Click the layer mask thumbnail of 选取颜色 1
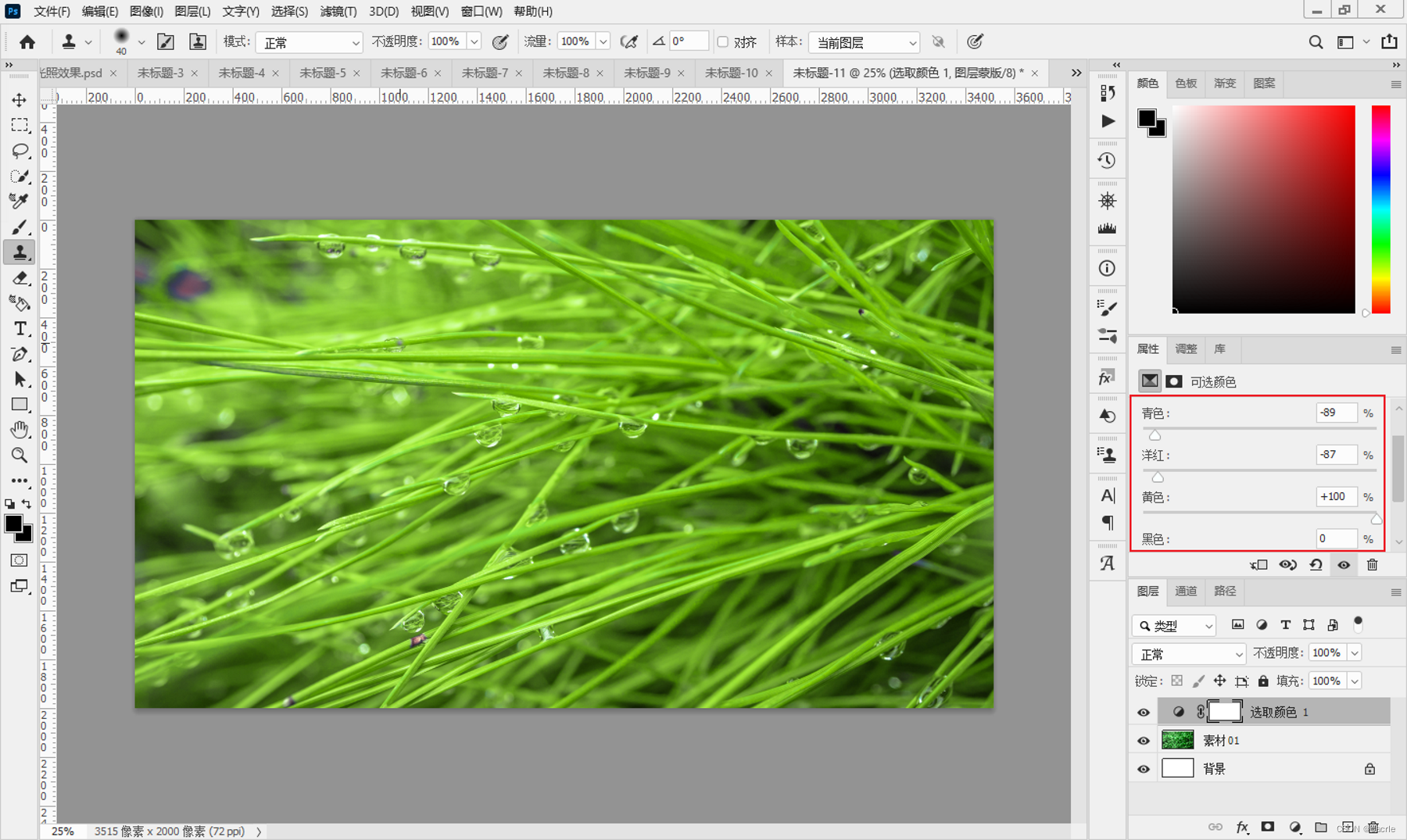The width and height of the screenshot is (1407, 840). pyautogui.click(x=1225, y=712)
